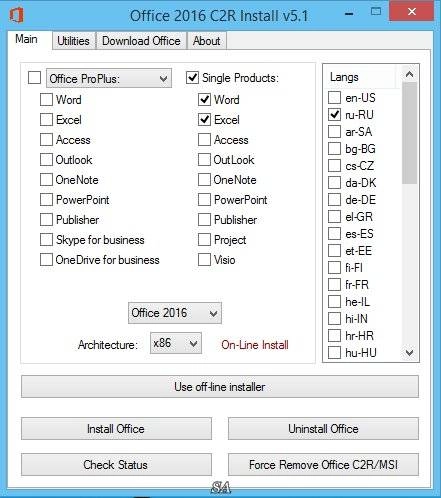Check PowerPoint under Single Products
Image resolution: width=441 pixels, height=498 pixels.
[x=204, y=200]
